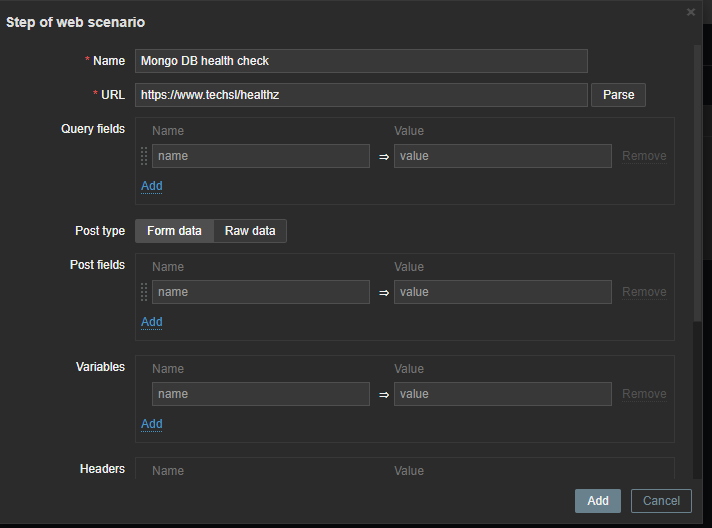Click the drag handle of the Post fields row
Viewport: 712px width, 528px height.
point(144,292)
